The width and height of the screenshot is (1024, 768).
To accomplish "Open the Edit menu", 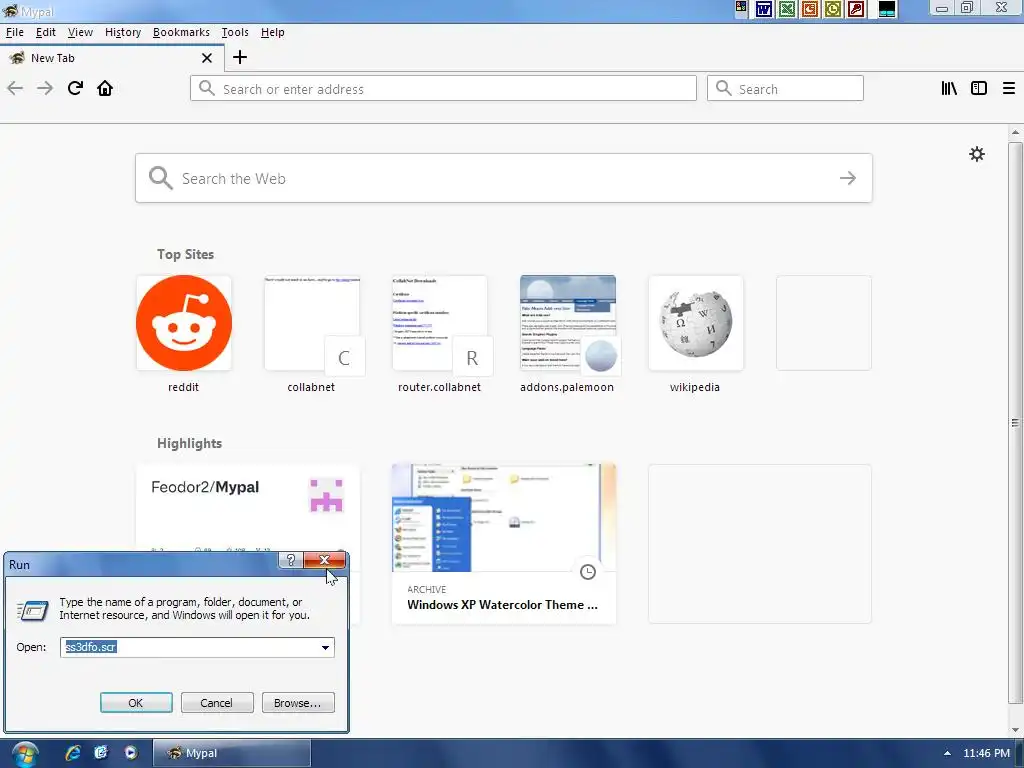I will click(46, 32).
